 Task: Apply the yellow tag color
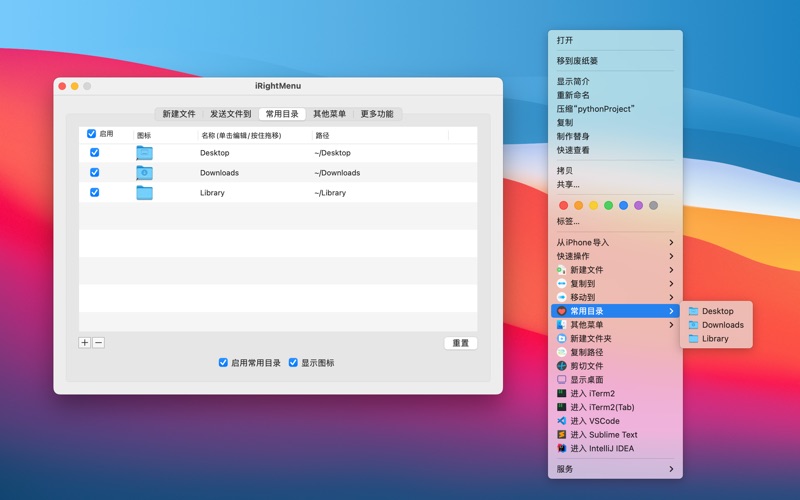pos(593,205)
